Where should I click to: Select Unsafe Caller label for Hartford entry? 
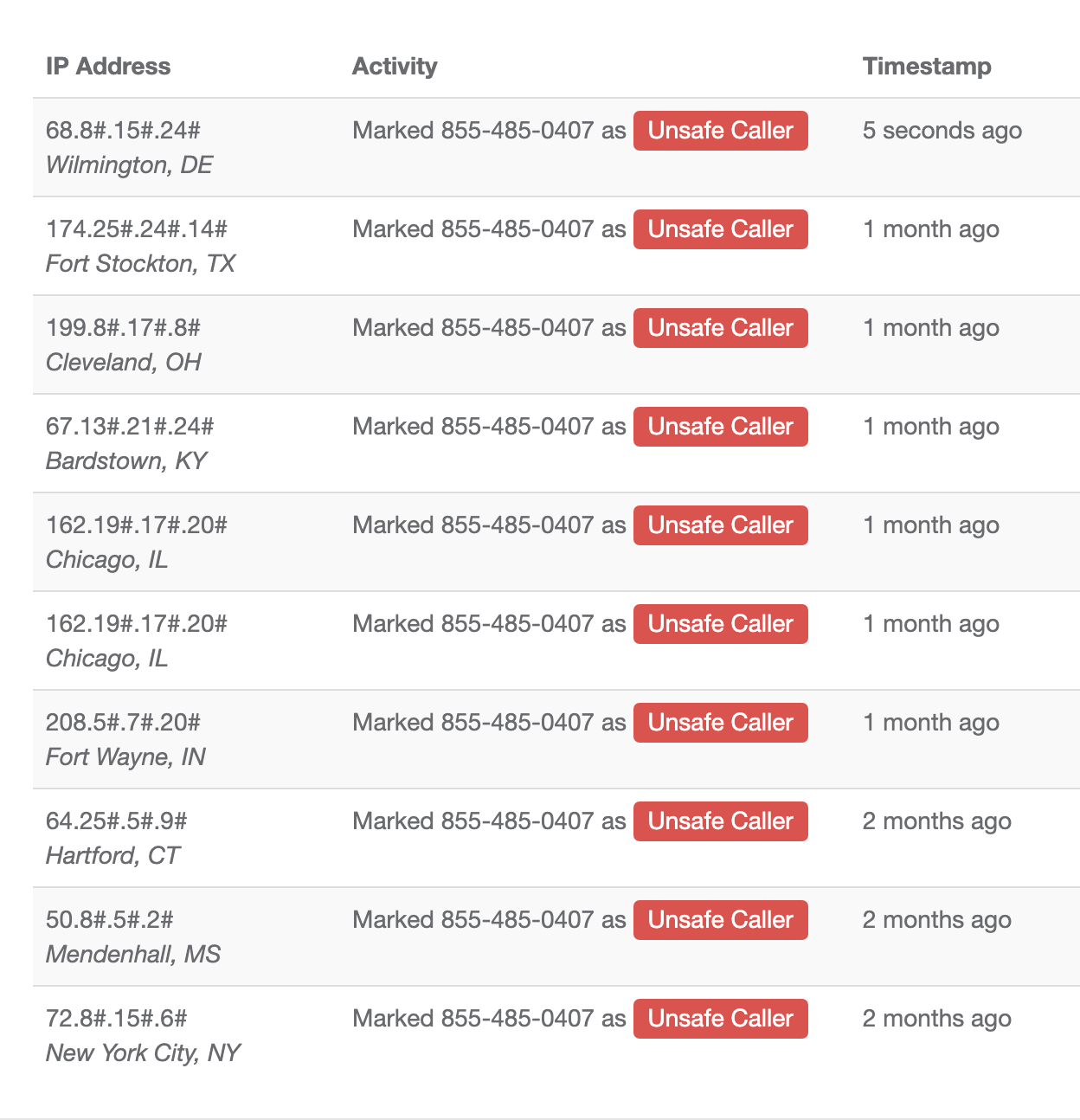coord(720,821)
